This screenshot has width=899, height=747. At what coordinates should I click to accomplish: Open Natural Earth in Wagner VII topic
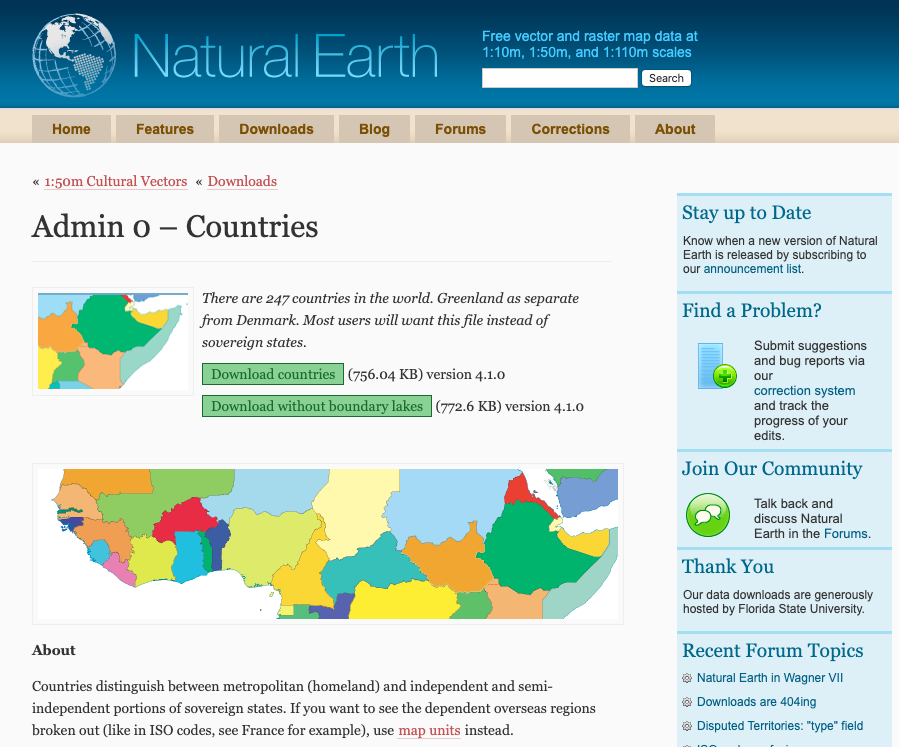click(x=770, y=678)
